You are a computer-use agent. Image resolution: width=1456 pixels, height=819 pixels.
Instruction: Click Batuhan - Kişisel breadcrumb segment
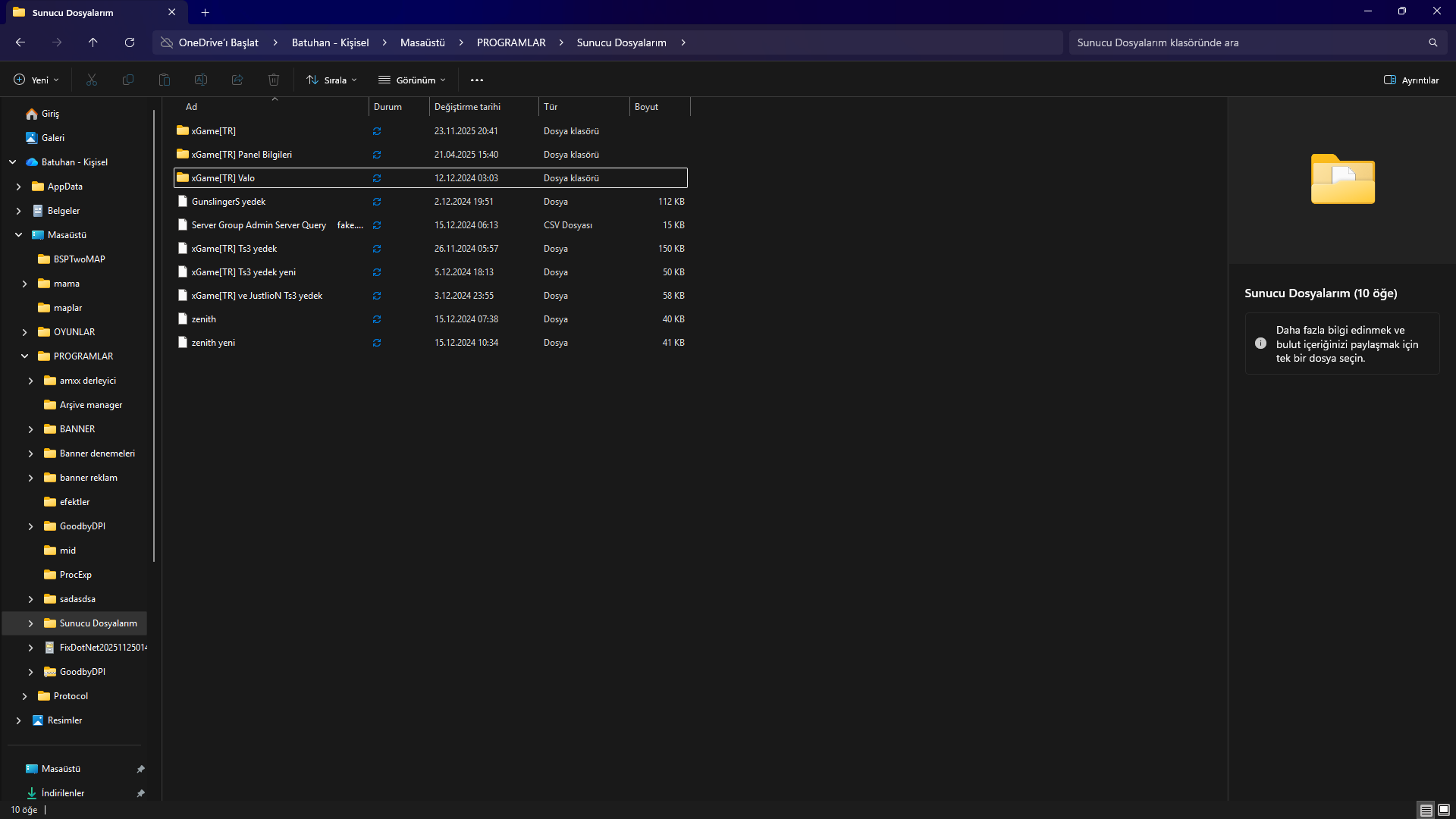pos(330,42)
